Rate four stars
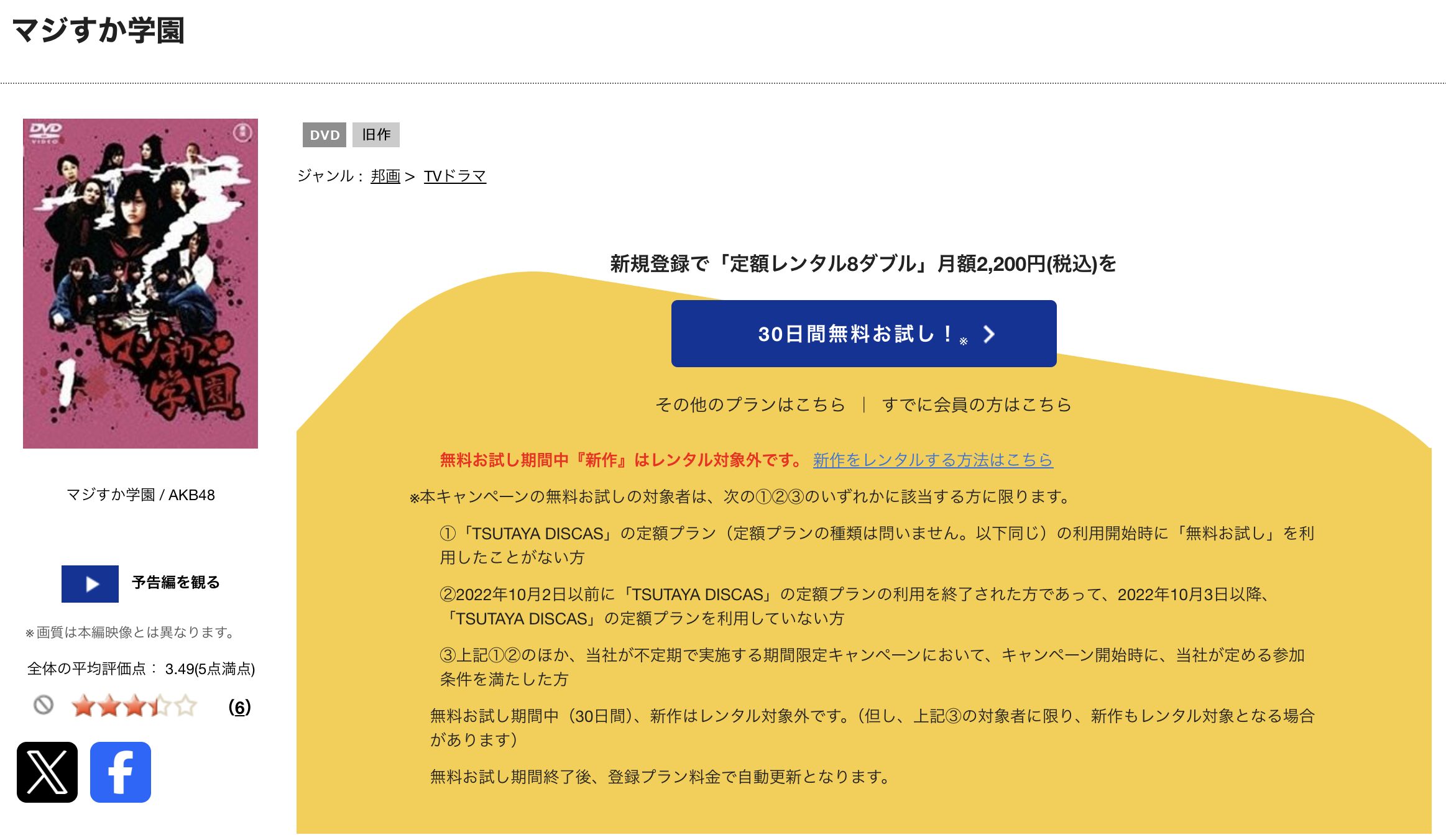 coord(160,706)
